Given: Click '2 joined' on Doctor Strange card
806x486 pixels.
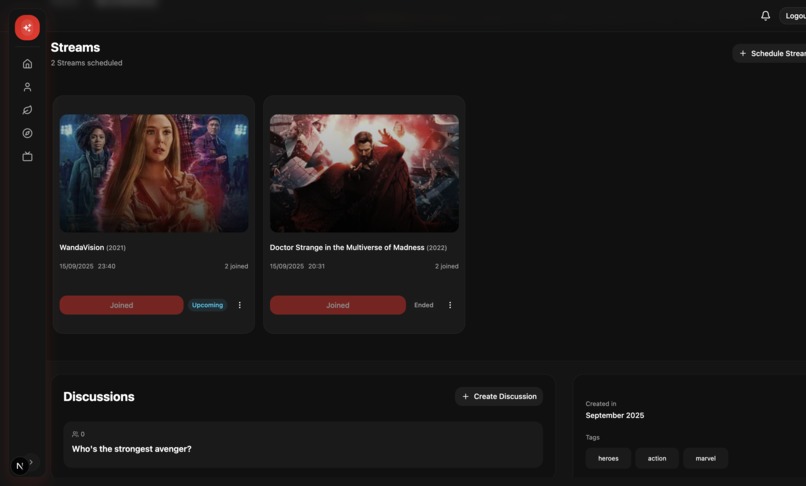Looking at the screenshot, I should coord(446,266).
